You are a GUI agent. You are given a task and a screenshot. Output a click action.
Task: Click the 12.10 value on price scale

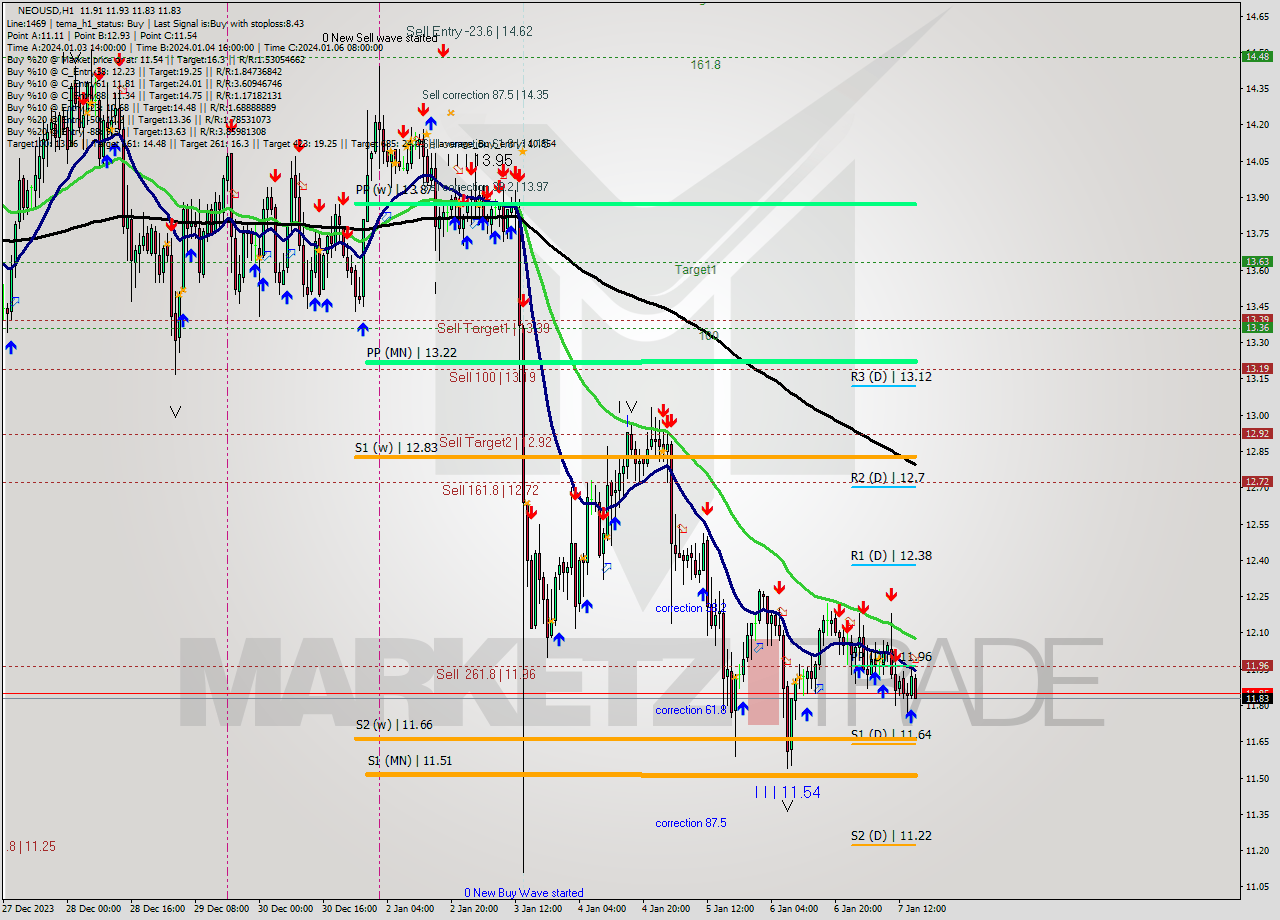[1256, 632]
